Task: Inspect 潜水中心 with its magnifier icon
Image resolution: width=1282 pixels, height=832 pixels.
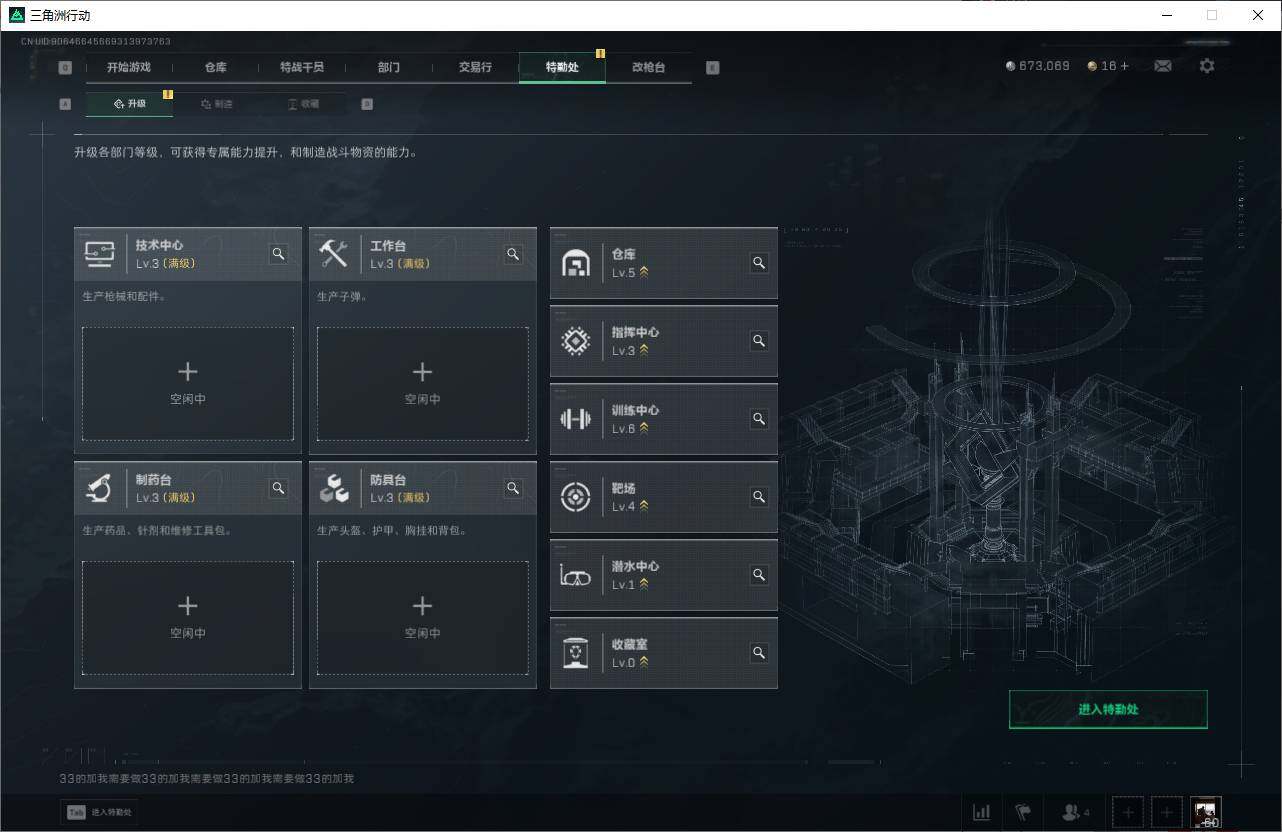Action: [x=759, y=575]
